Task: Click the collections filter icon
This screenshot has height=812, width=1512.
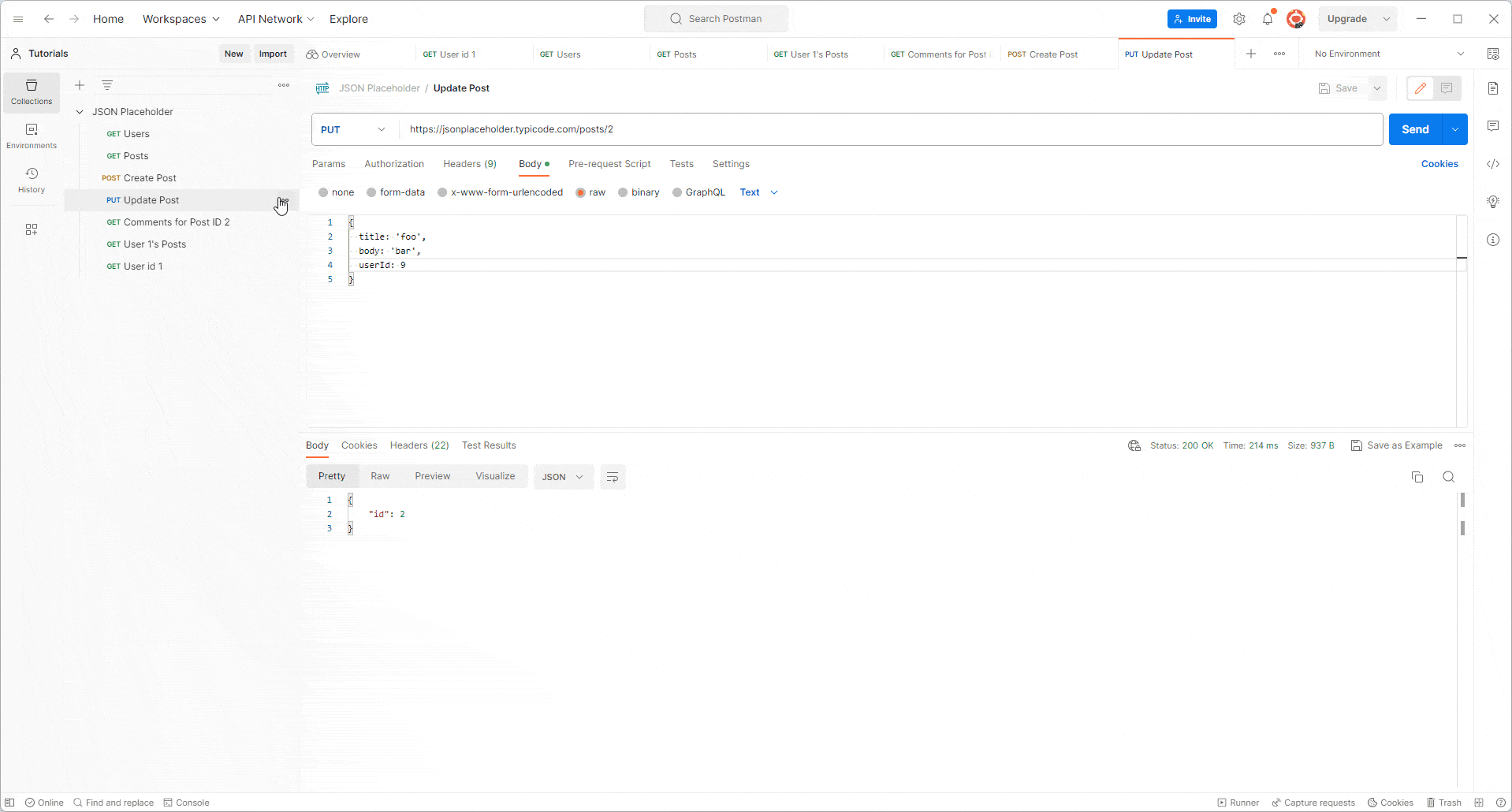Action: tap(107, 85)
